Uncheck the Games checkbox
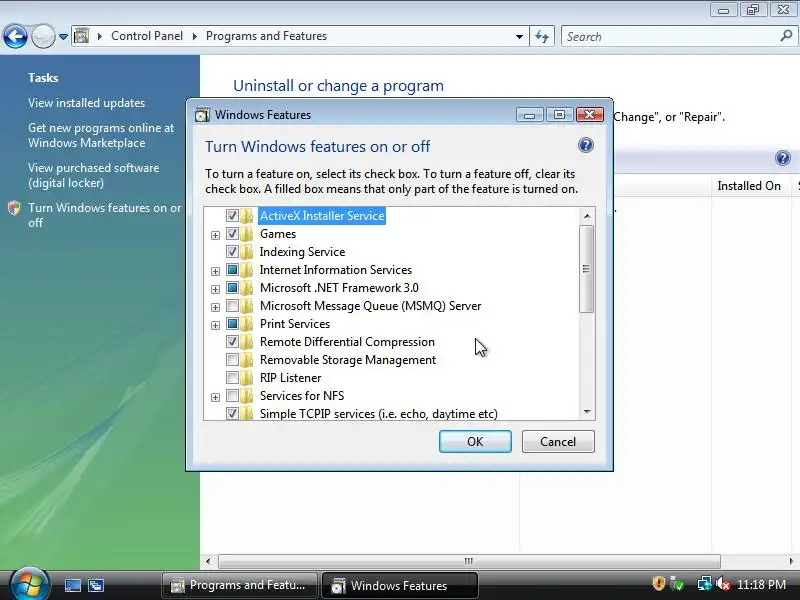Viewport: 800px width, 600px height. 232,234
